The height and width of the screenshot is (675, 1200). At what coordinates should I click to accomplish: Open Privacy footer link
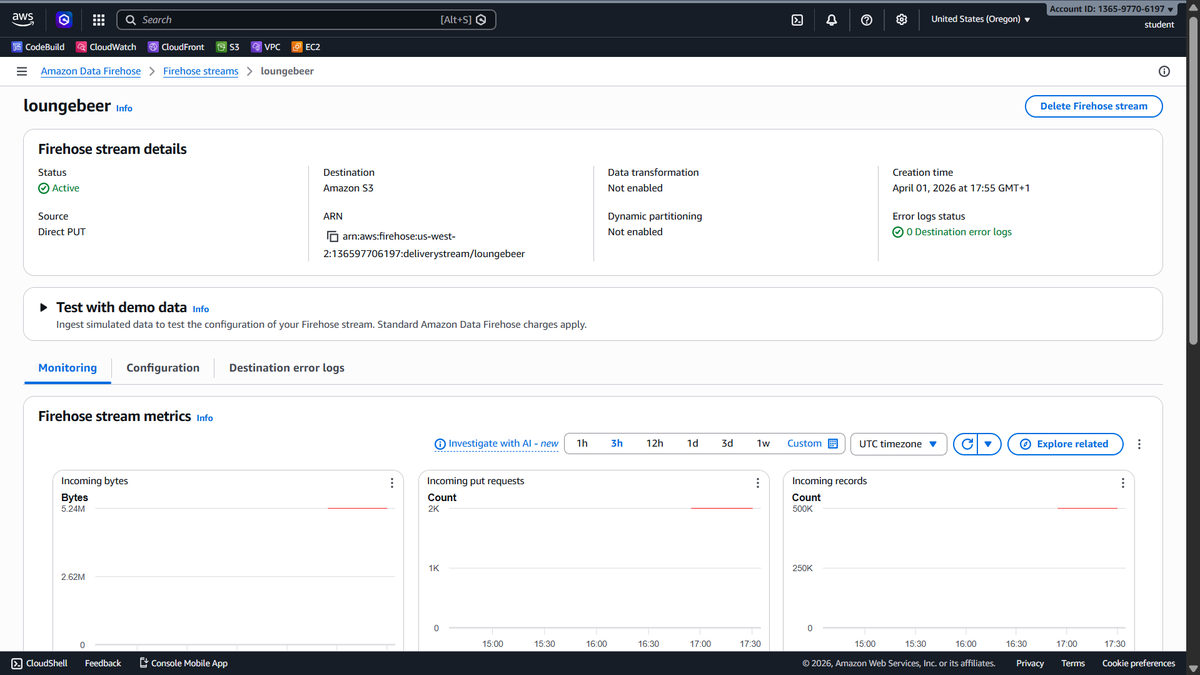[1030, 663]
